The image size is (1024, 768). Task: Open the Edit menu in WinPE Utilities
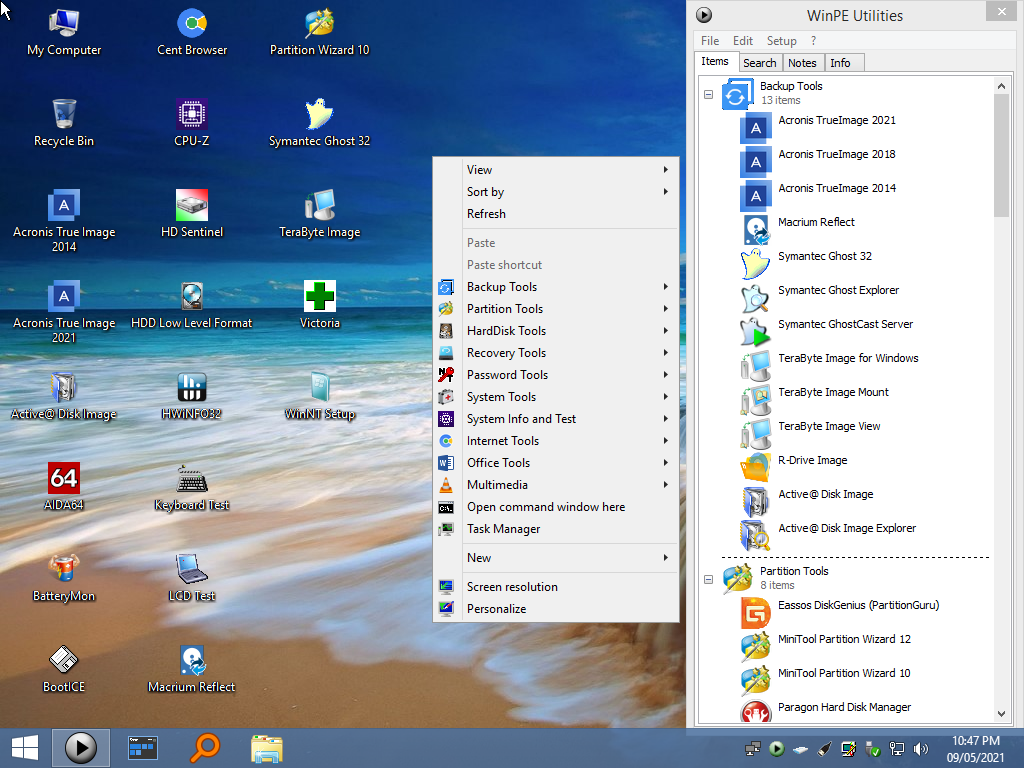tap(743, 40)
